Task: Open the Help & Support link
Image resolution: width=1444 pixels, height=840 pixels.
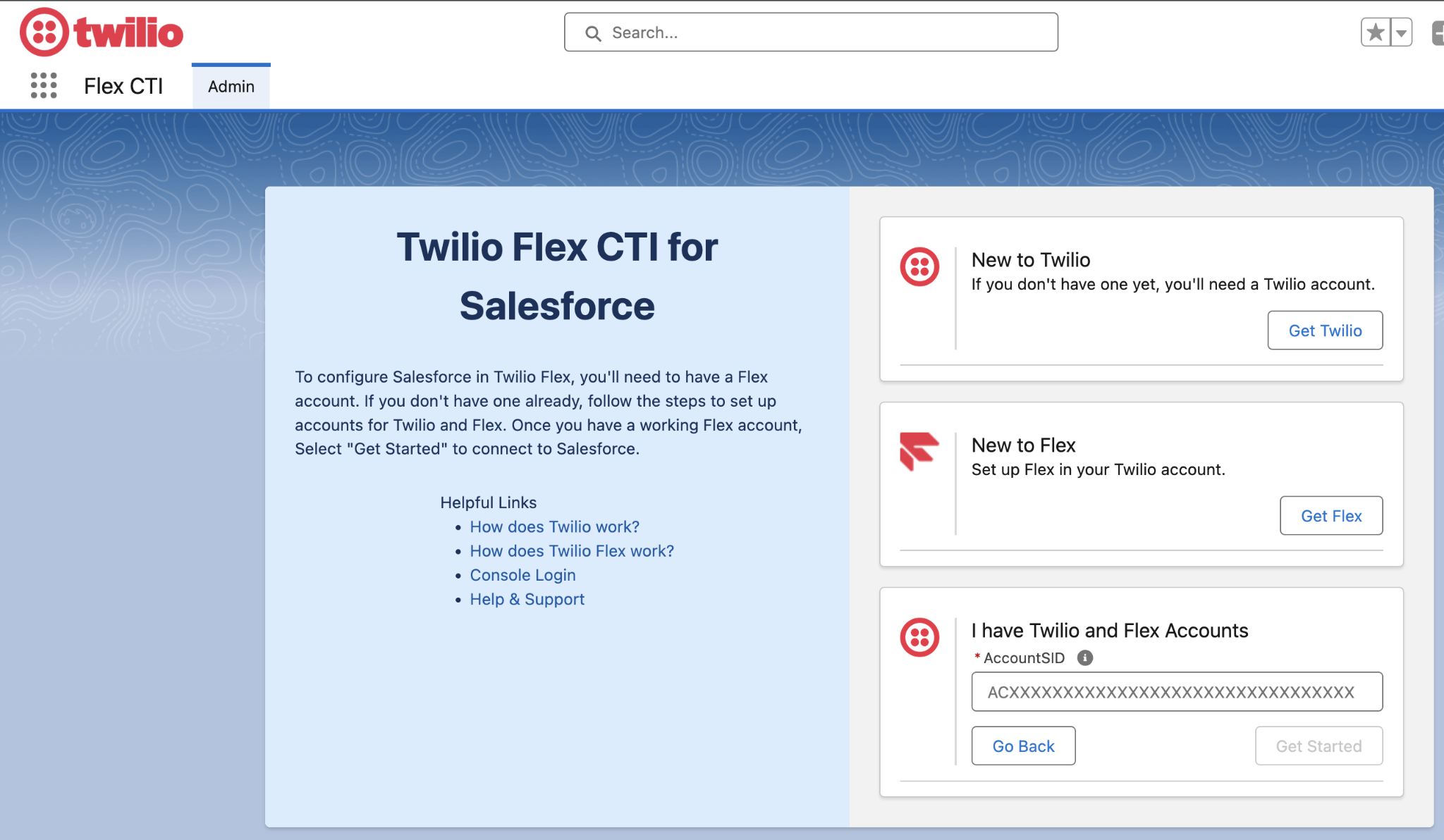Action: (527, 599)
